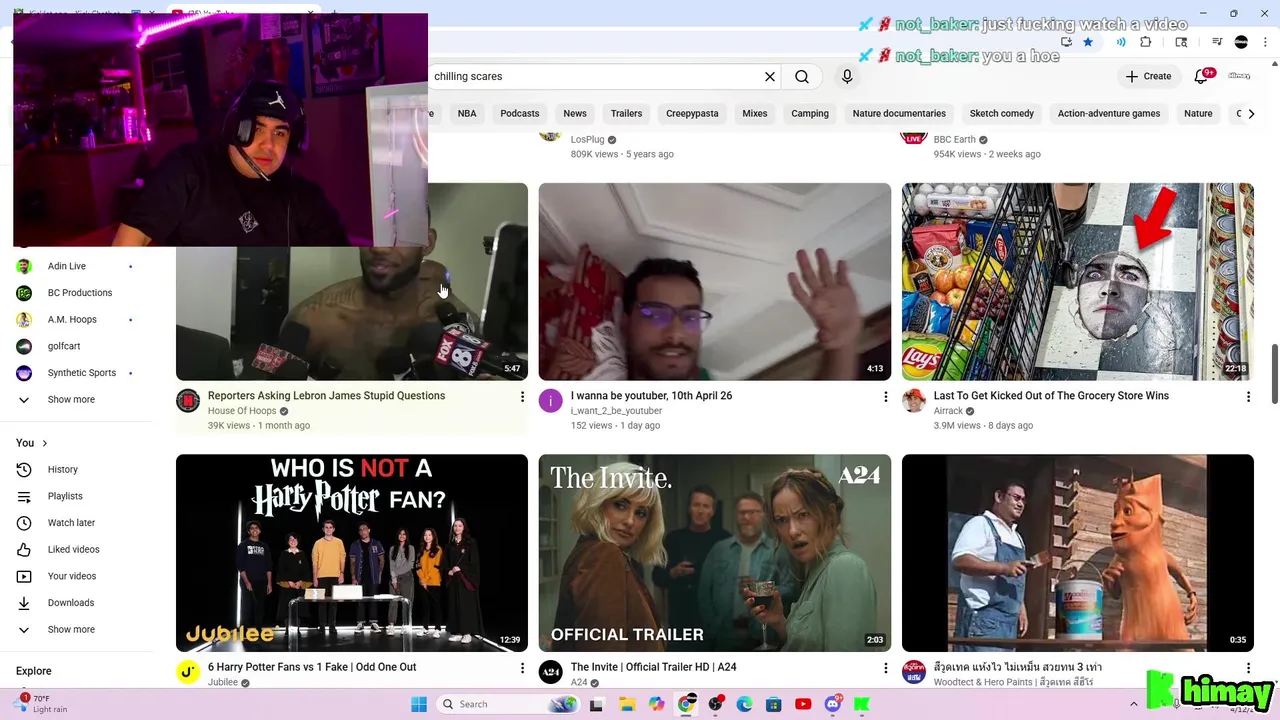
Task: Open Discord from the taskbar
Action: point(833,704)
